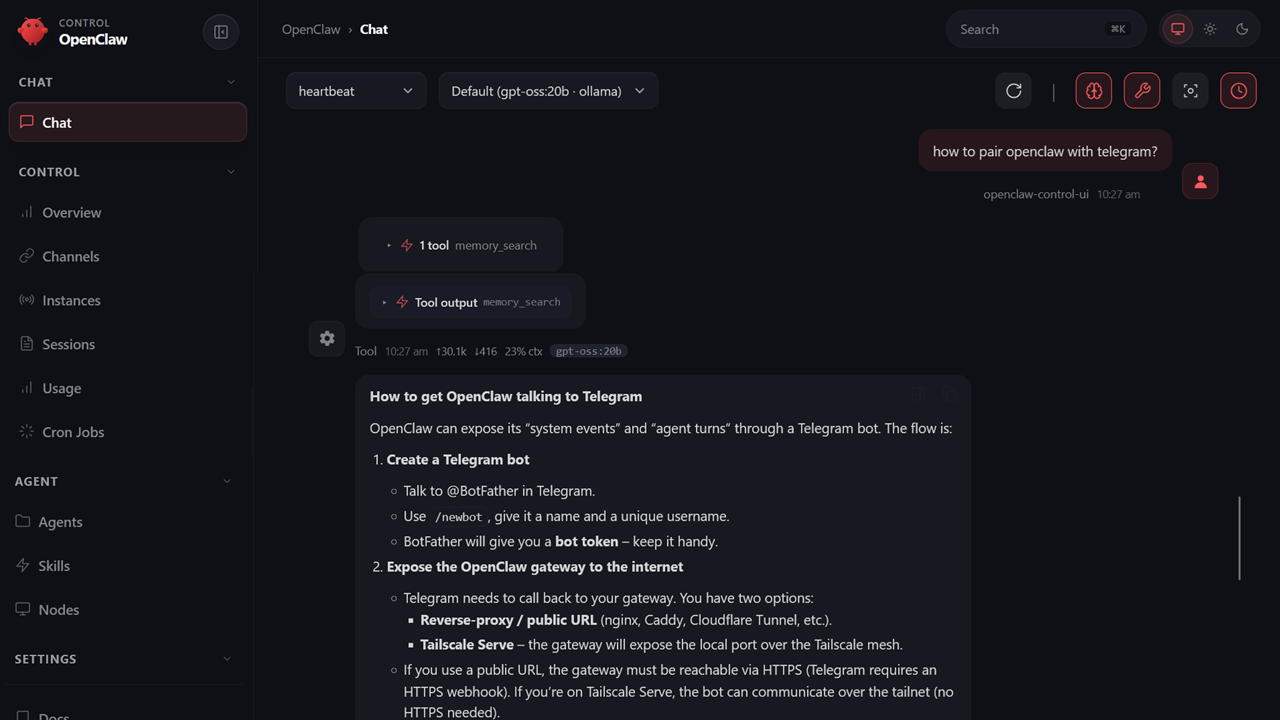Select the system monitor theme icon
Viewport: 1280px width, 720px height.
1178,29
